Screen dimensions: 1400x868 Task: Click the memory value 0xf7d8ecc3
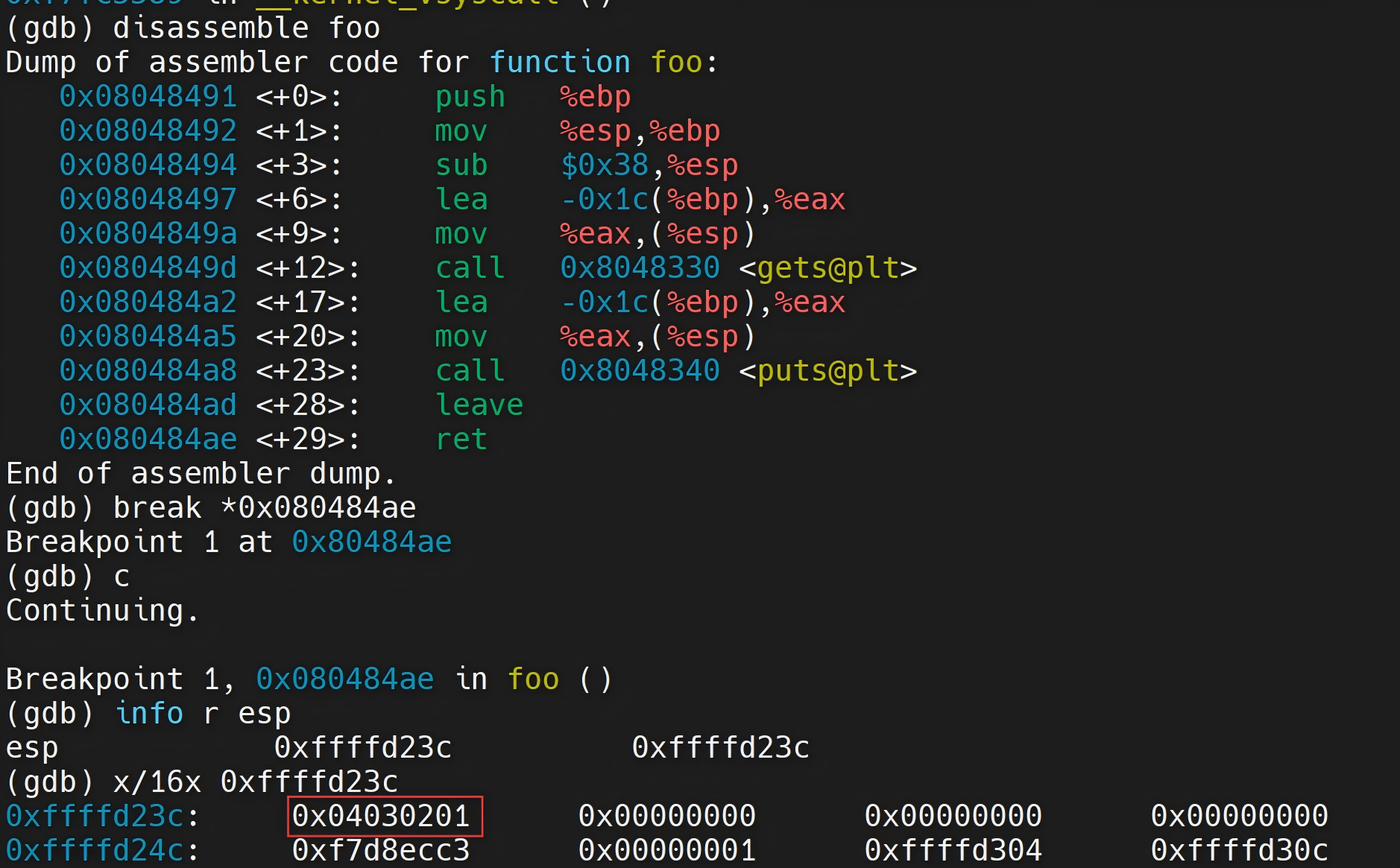pos(381,850)
